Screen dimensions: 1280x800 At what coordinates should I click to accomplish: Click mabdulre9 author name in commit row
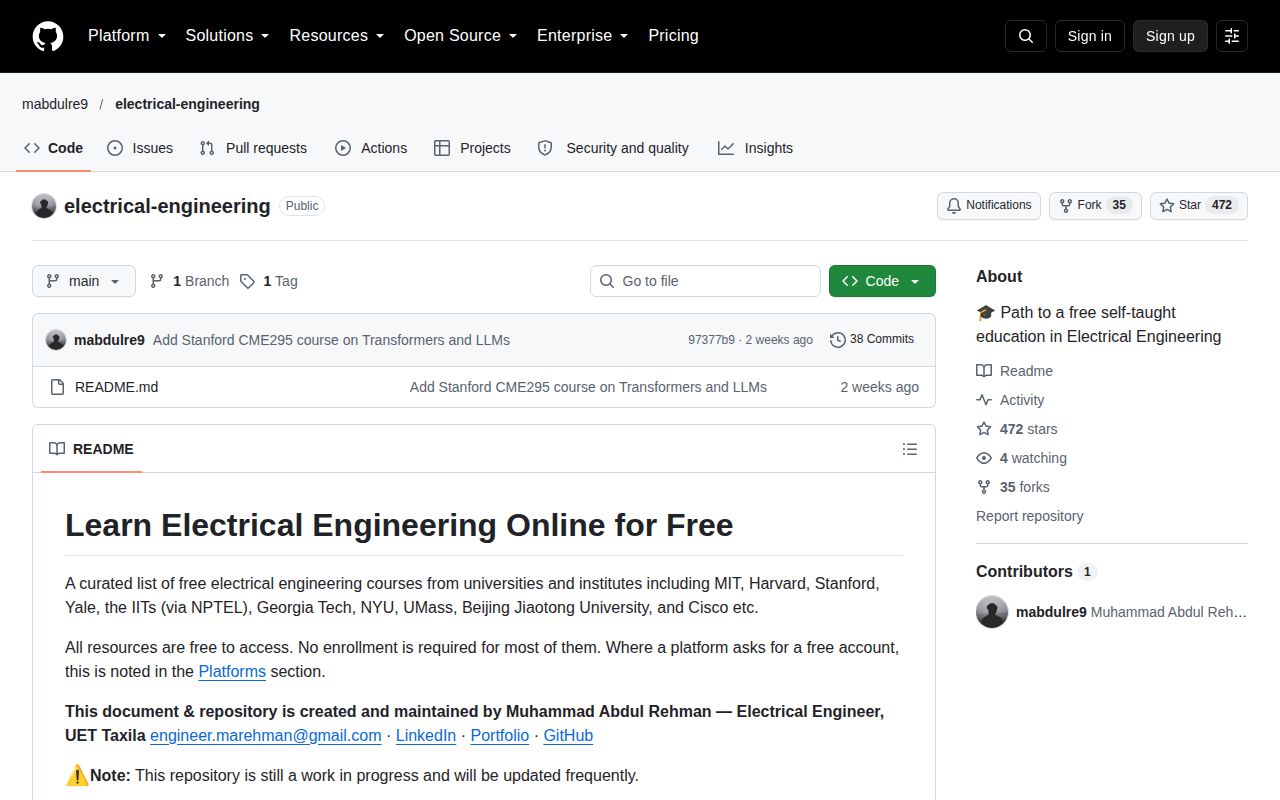click(x=109, y=340)
